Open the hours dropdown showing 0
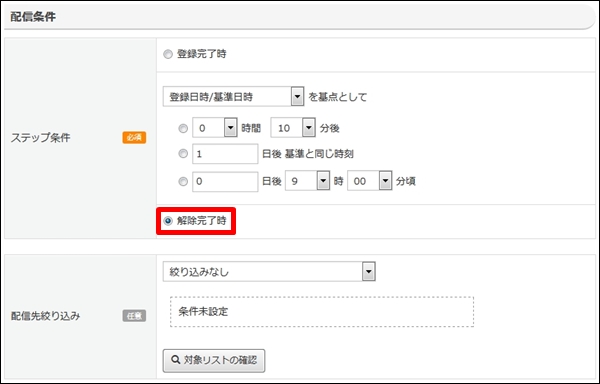This screenshot has width=600, height=384. pyautogui.click(x=215, y=128)
